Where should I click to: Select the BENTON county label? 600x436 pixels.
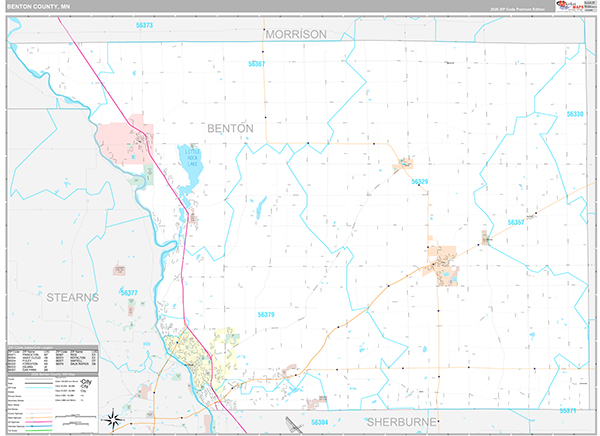click(230, 128)
